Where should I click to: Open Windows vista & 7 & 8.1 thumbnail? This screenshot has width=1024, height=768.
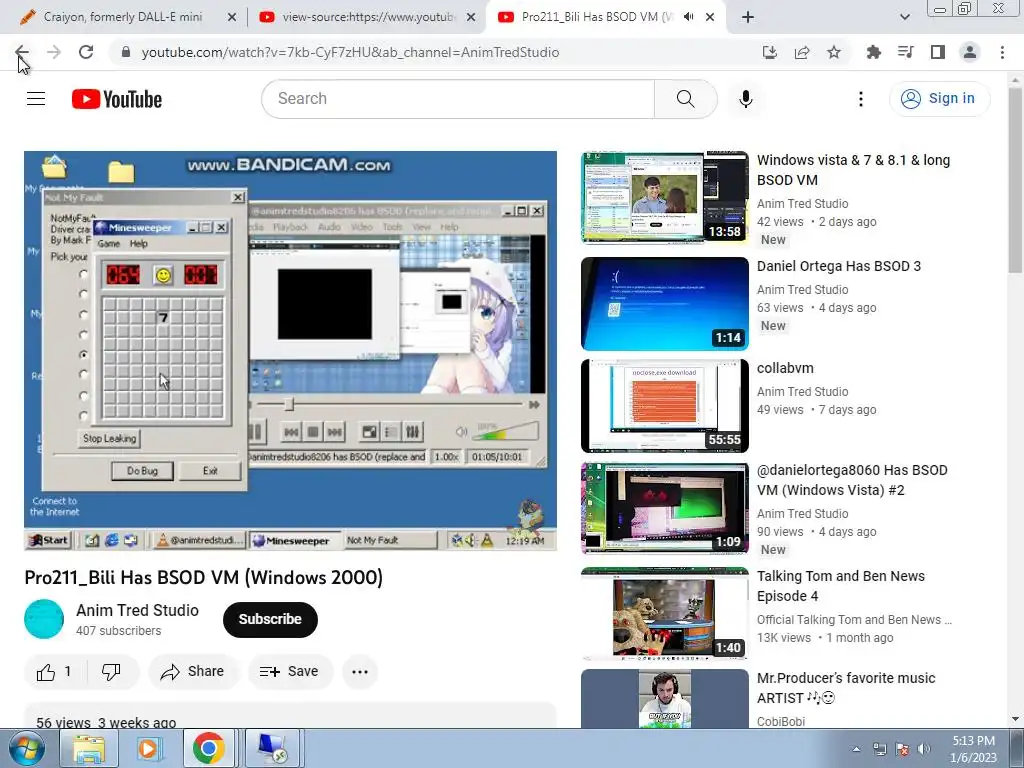point(665,198)
